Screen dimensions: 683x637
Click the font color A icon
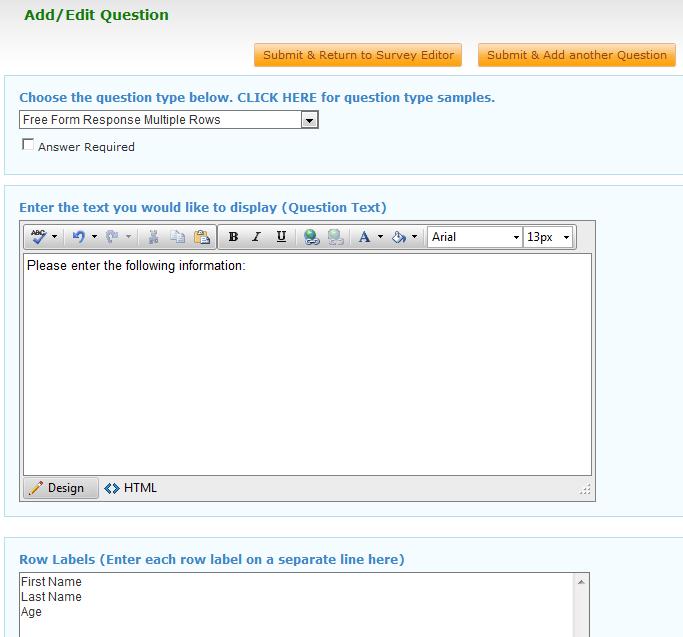coord(364,237)
